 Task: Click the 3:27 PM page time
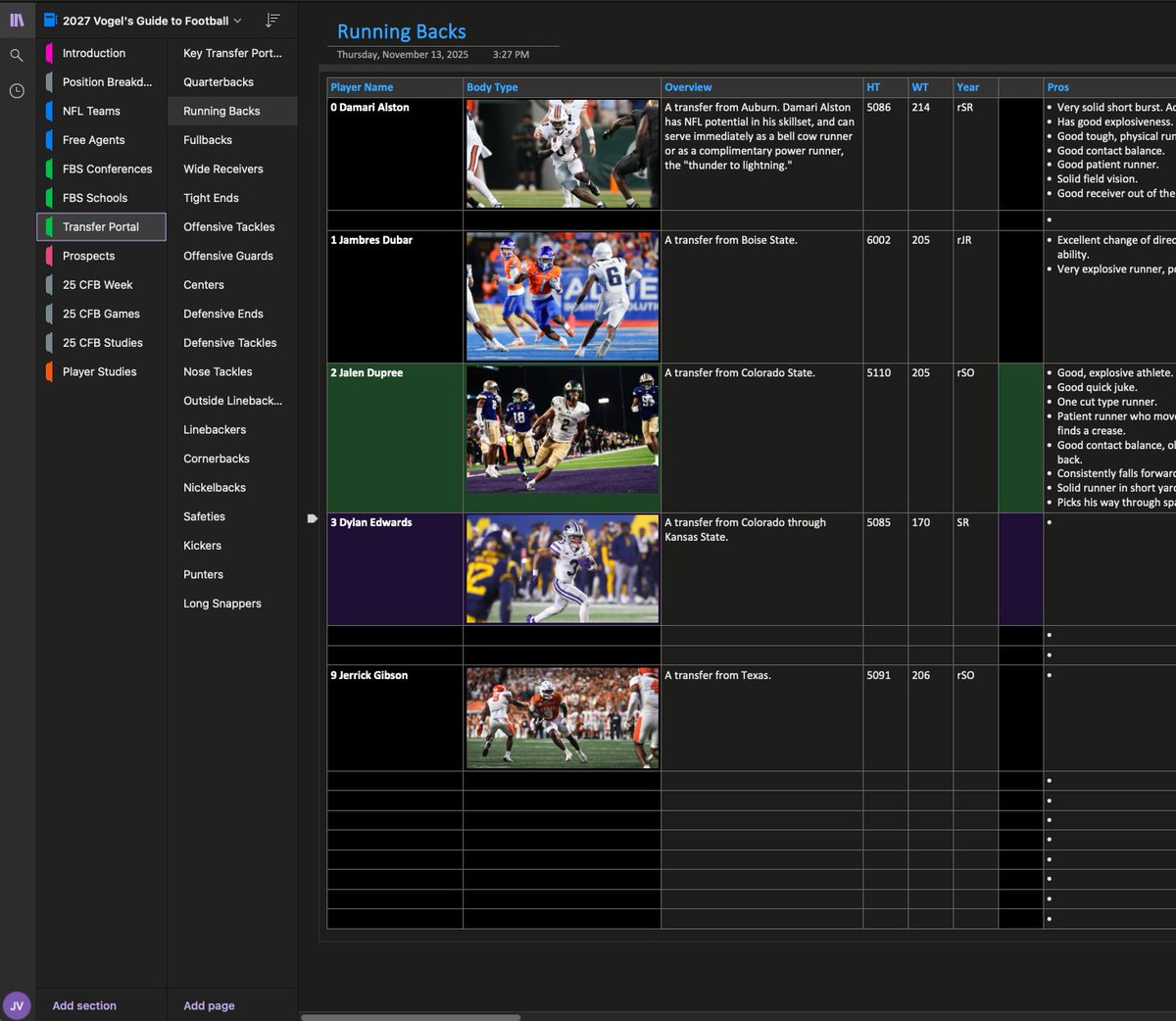click(511, 55)
